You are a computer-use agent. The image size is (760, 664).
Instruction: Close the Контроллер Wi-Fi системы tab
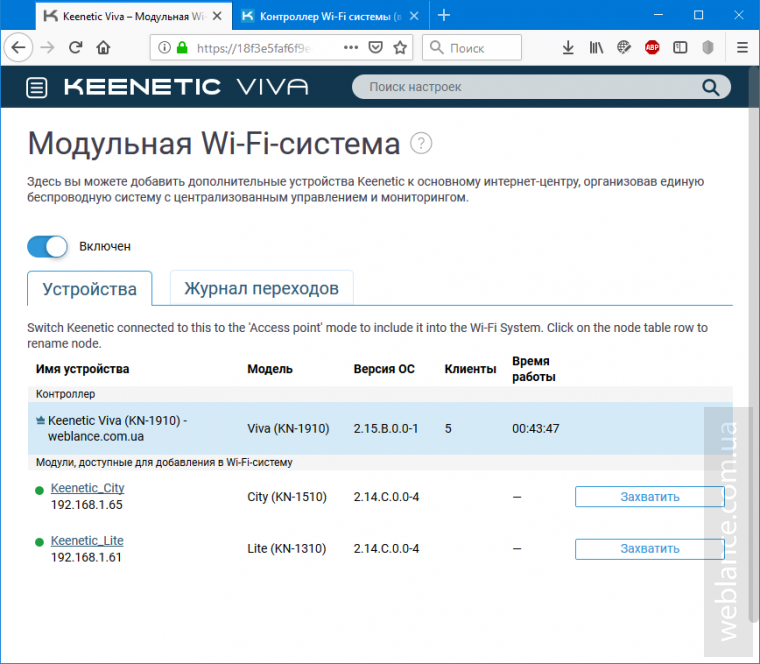(x=414, y=16)
